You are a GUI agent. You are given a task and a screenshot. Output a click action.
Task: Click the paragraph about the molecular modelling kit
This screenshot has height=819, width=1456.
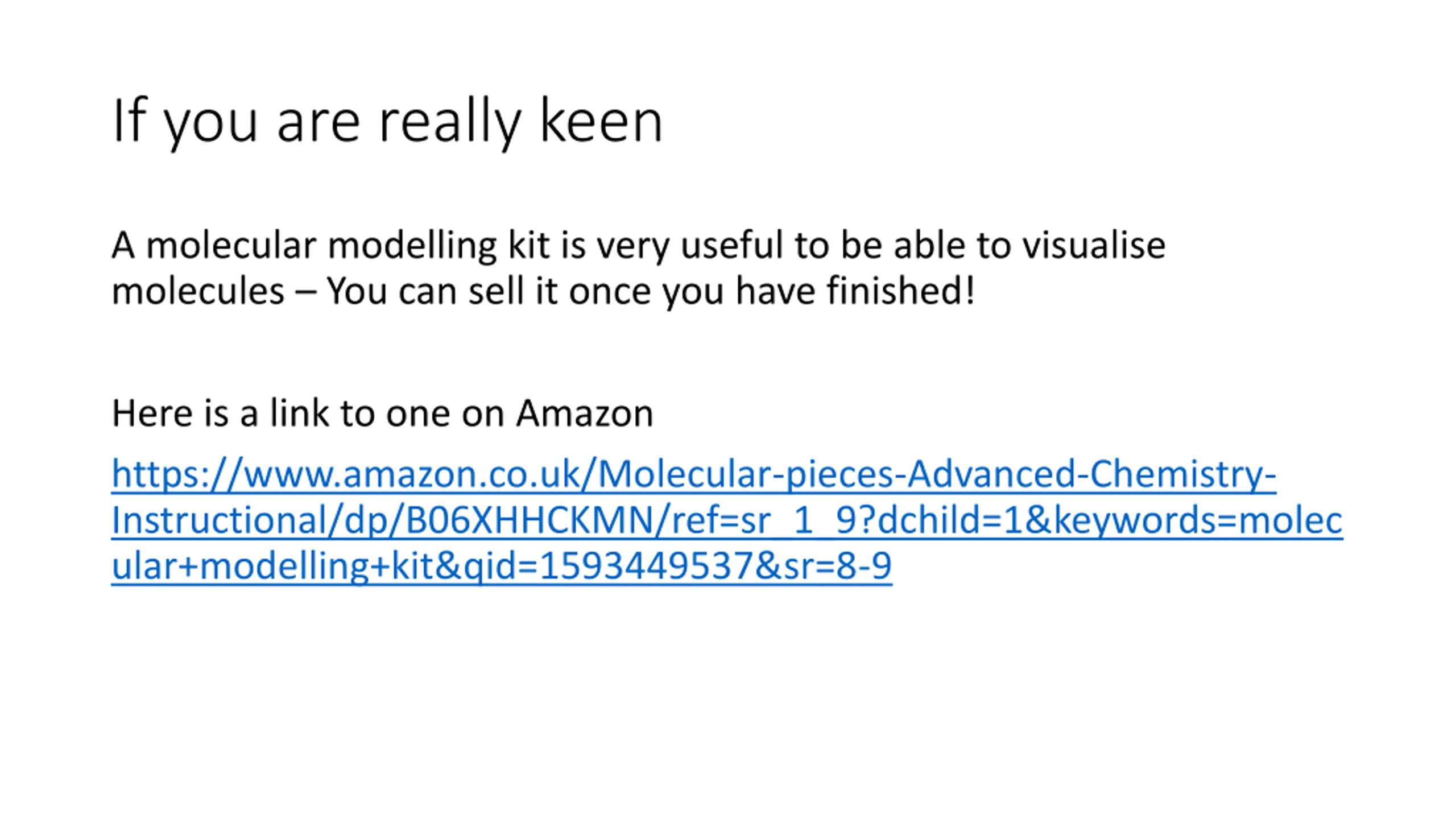pyautogui.click(x=638, y=268)
